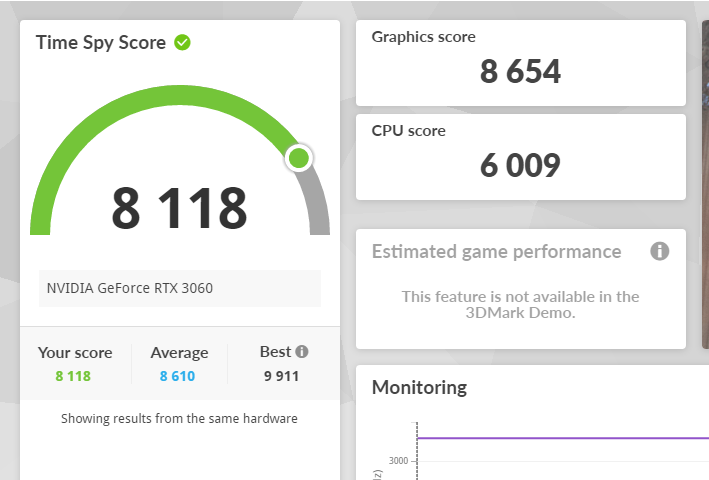Click the Your score label

75,353
